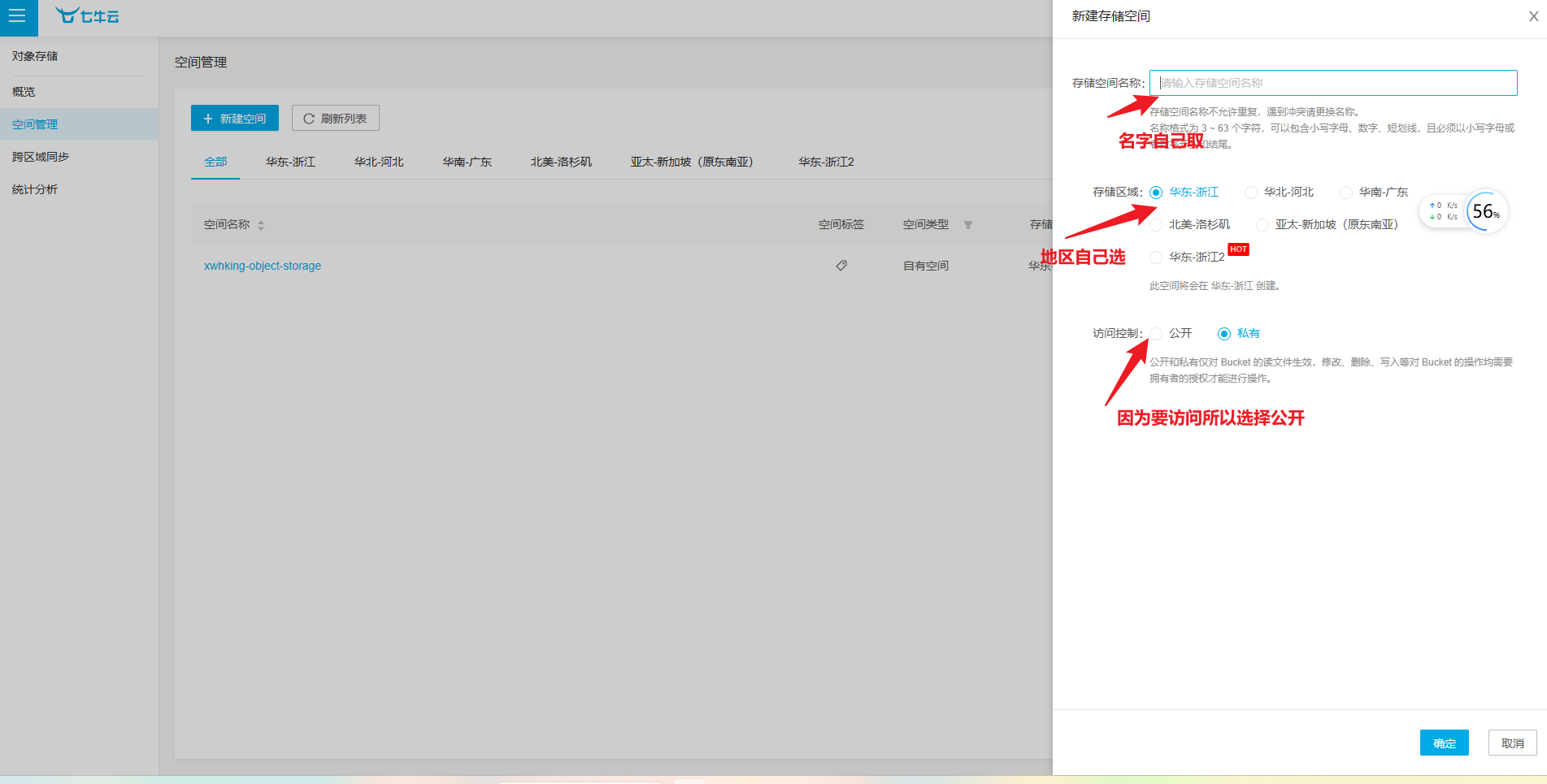Choose 私有 access control

pos(1224,334)
